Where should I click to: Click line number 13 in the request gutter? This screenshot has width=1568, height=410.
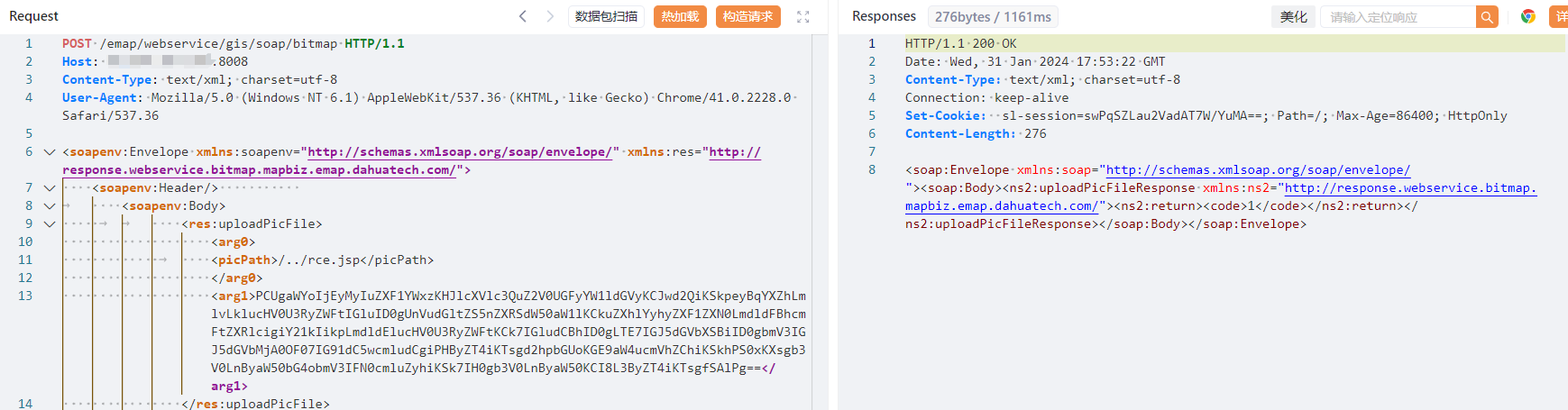[25, 296]
